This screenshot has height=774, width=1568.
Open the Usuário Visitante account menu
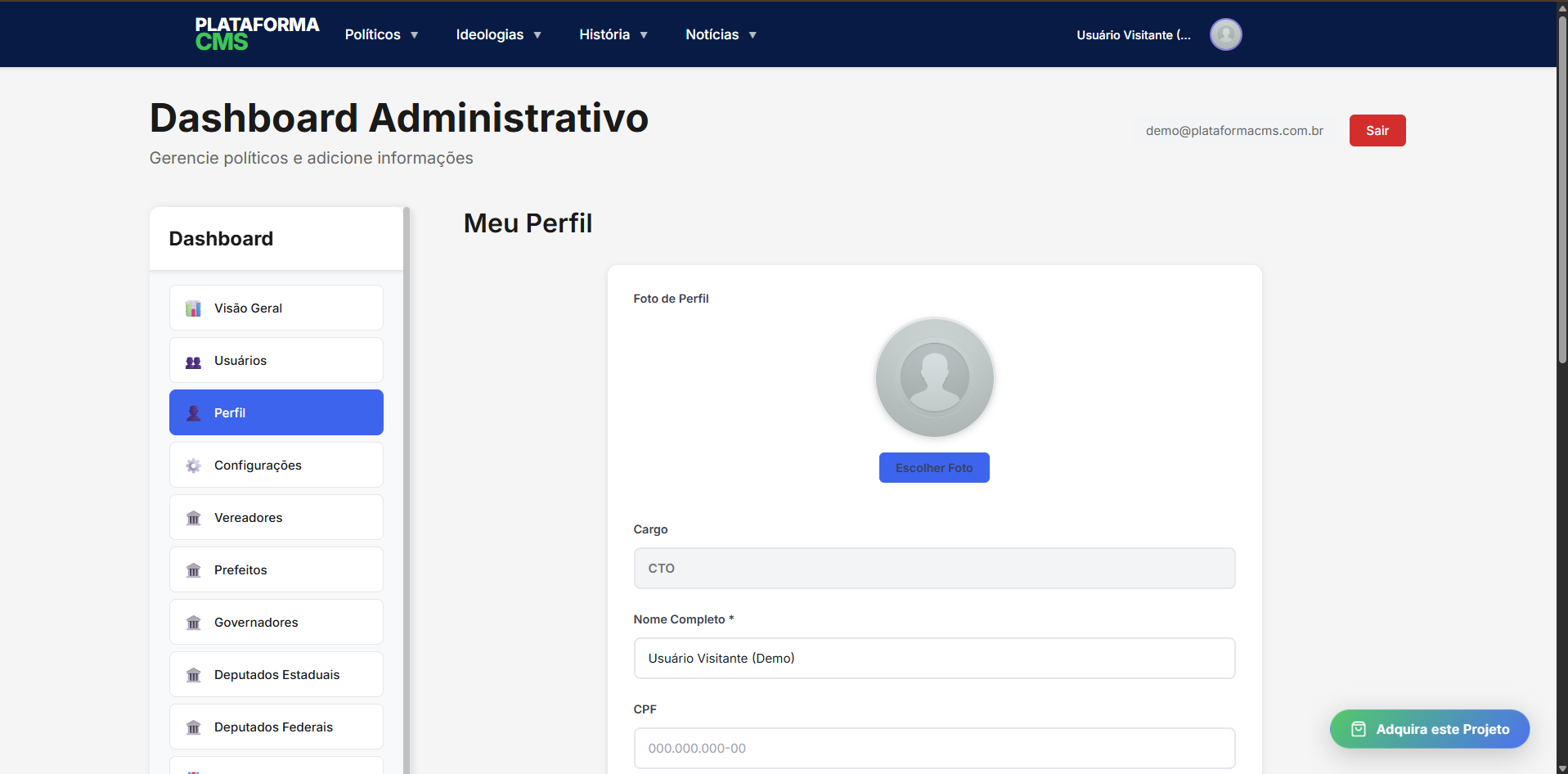click(1134, 35)
